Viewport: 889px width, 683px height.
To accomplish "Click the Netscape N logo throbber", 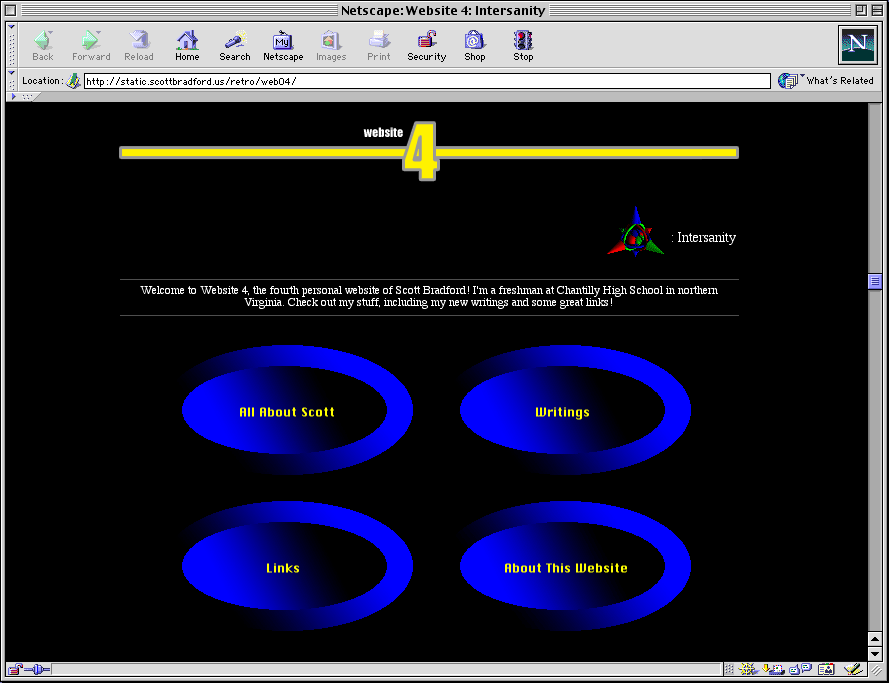I will coord(856,45).
